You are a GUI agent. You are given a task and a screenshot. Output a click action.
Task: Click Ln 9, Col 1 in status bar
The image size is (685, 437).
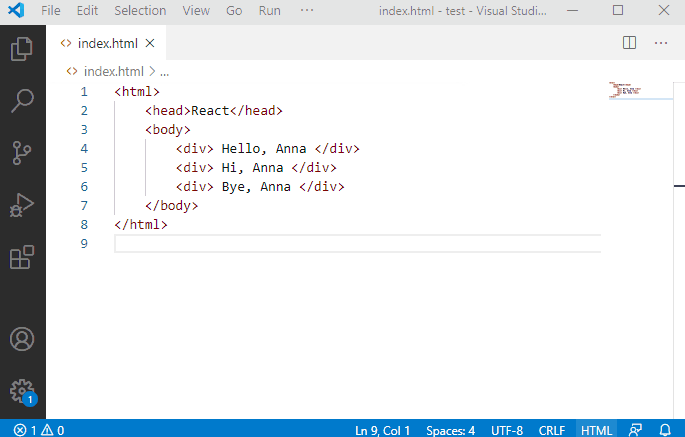point(383,430)
